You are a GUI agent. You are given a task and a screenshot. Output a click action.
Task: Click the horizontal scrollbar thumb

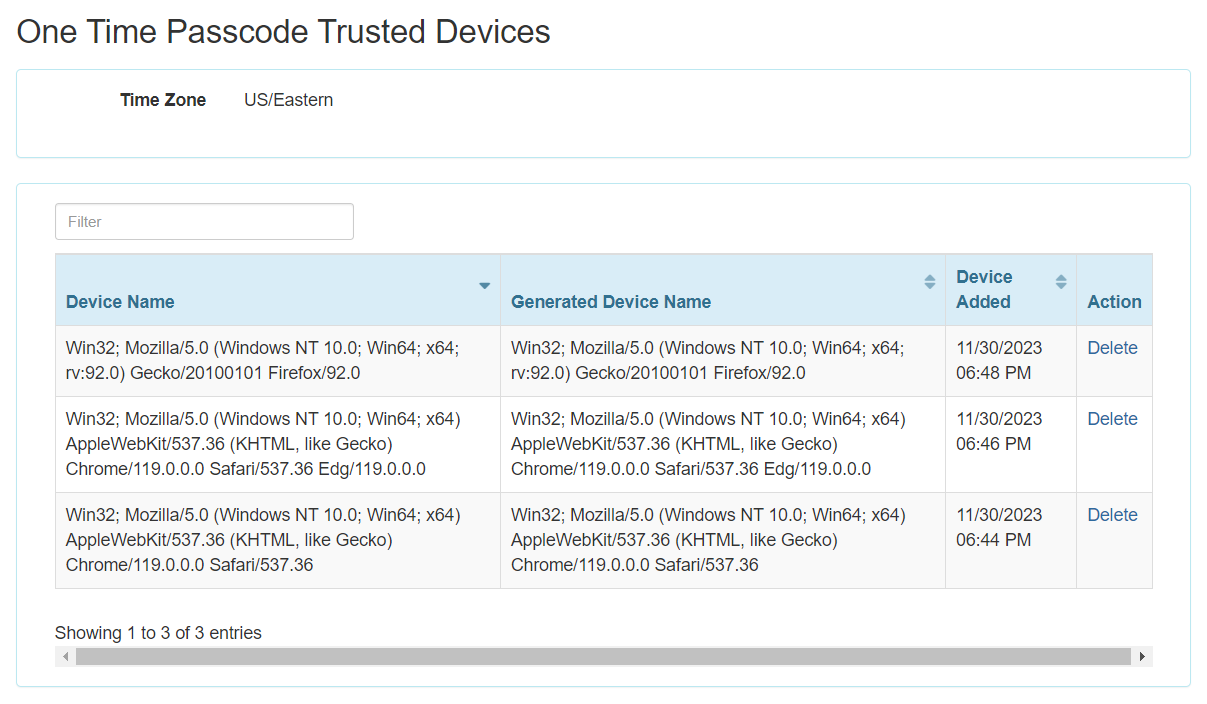tap(603, 657)
